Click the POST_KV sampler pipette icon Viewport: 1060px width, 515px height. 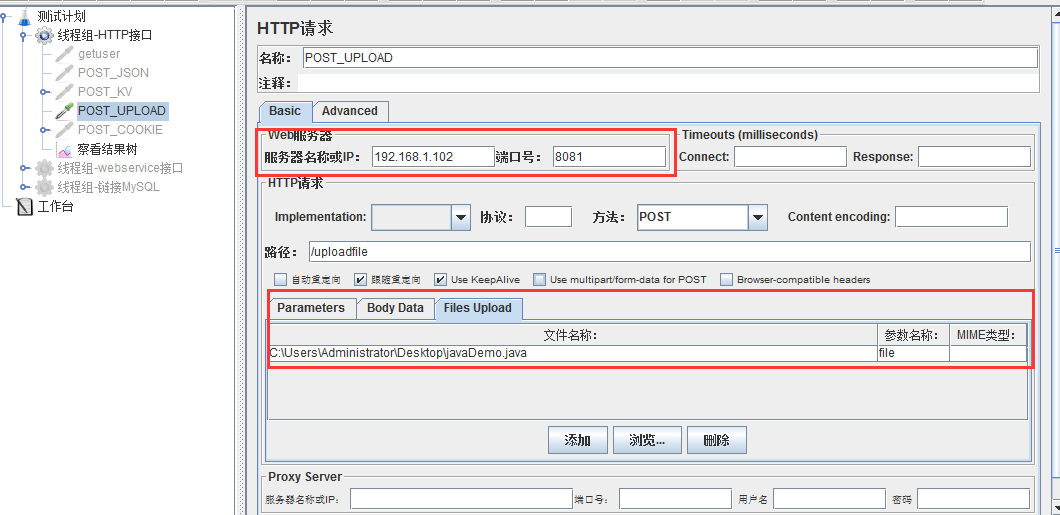coord(64,91)
